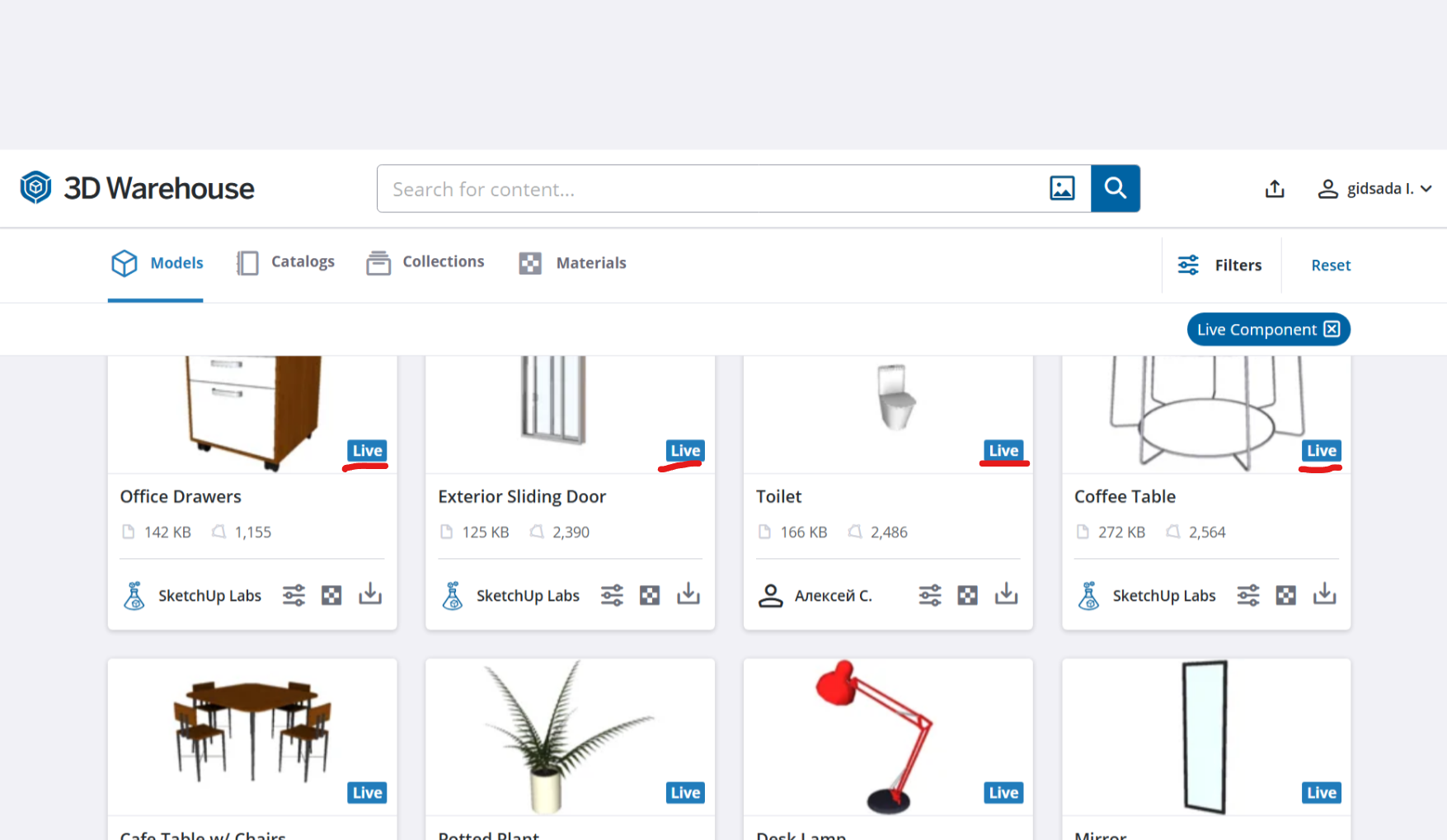Open materials icon on Toilet card

click(967, 595)
